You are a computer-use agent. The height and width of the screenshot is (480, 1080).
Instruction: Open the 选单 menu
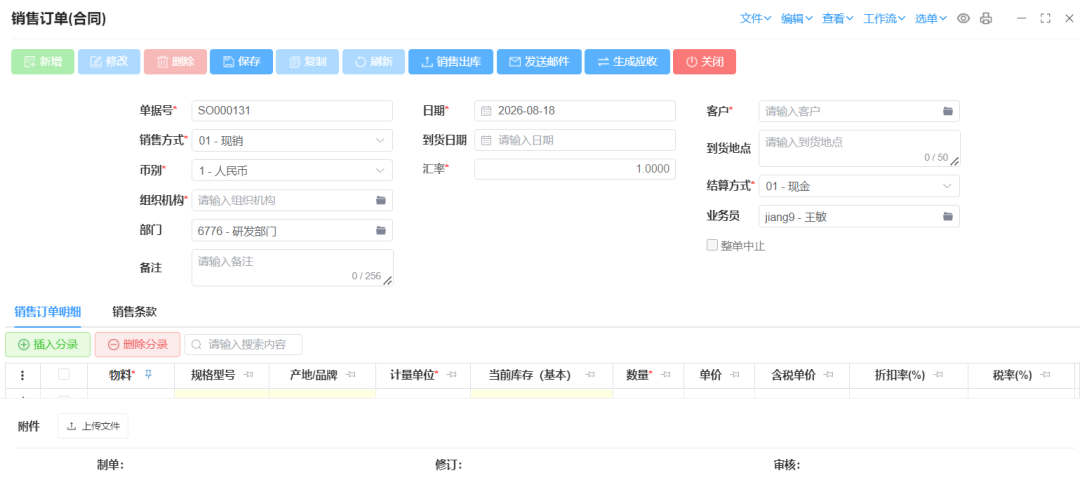(931, 19)
